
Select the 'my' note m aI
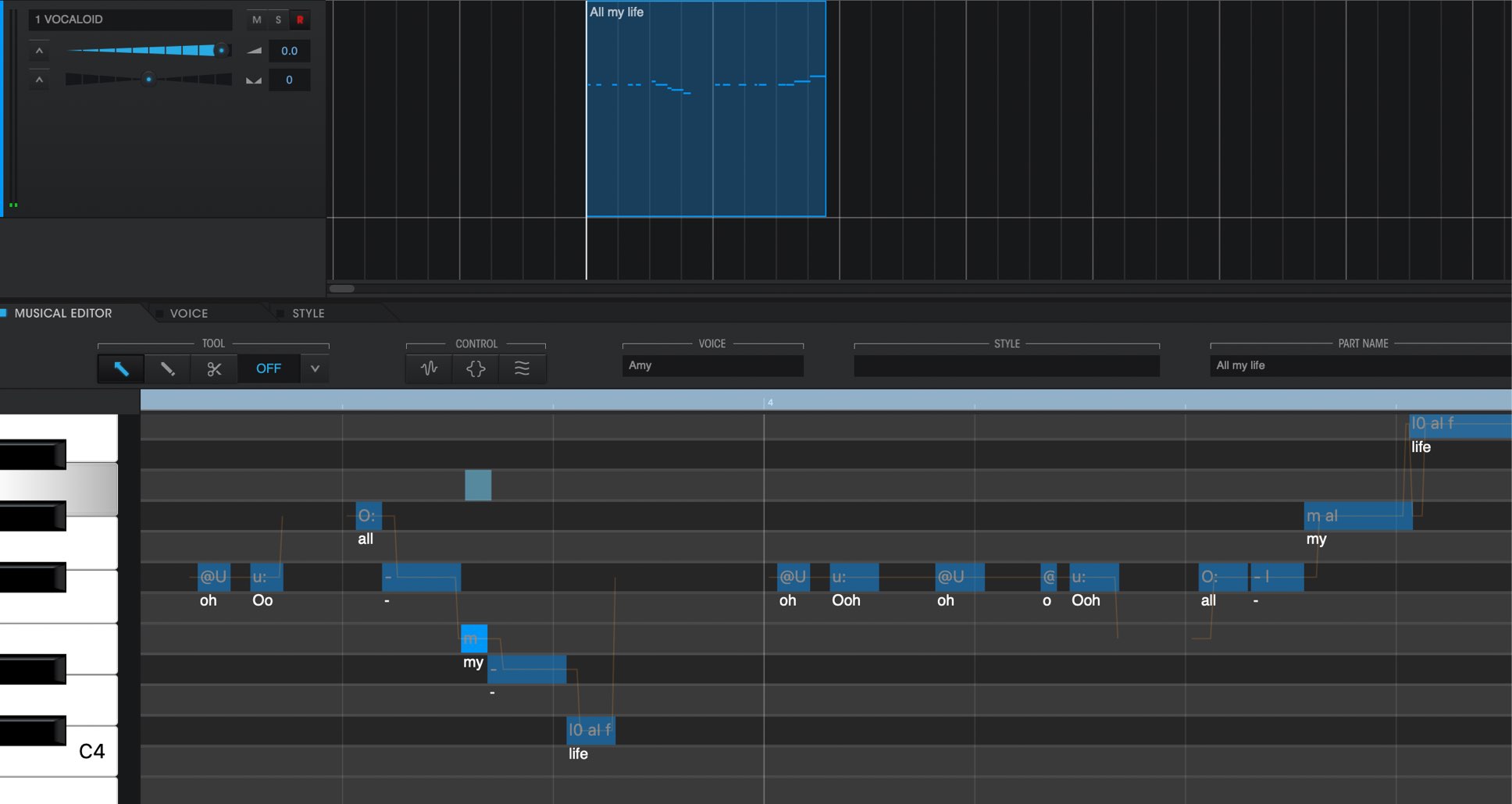1358,516
